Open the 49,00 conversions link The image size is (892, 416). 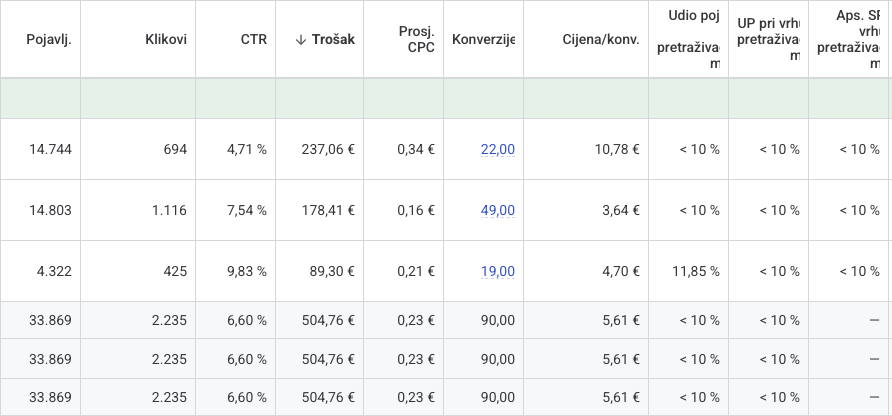[x=497, y=210]
